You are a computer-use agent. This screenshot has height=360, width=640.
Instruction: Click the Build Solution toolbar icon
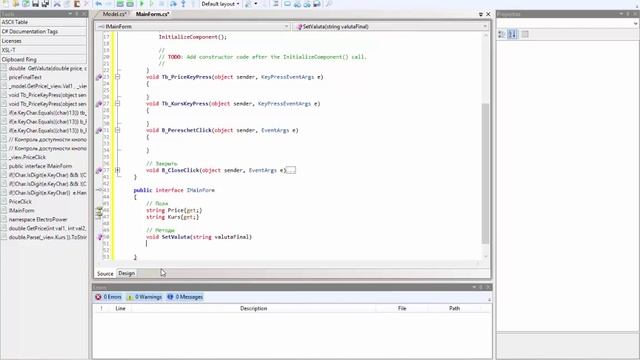[120, 4]
